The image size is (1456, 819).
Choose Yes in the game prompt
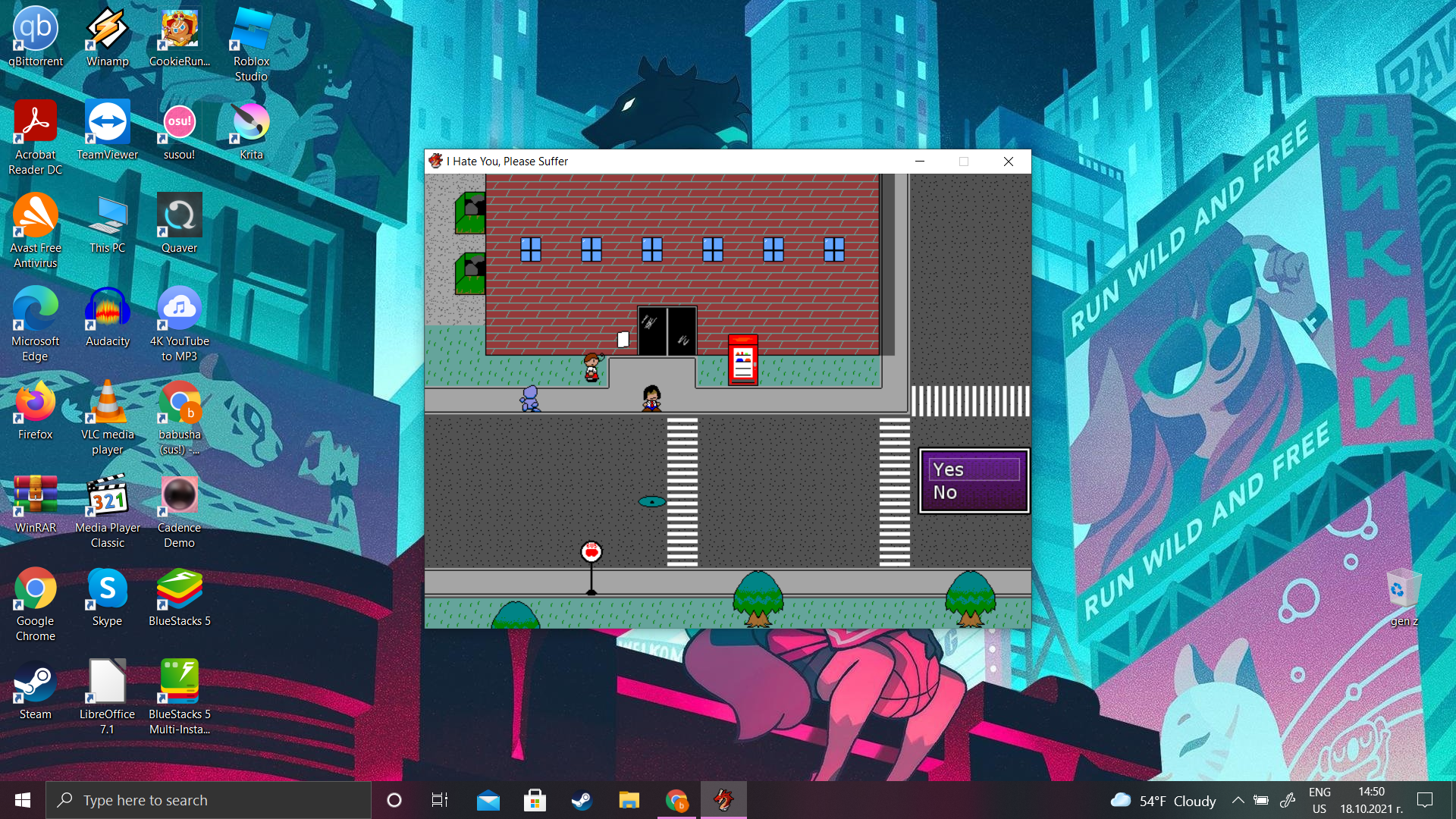(974, 469)
